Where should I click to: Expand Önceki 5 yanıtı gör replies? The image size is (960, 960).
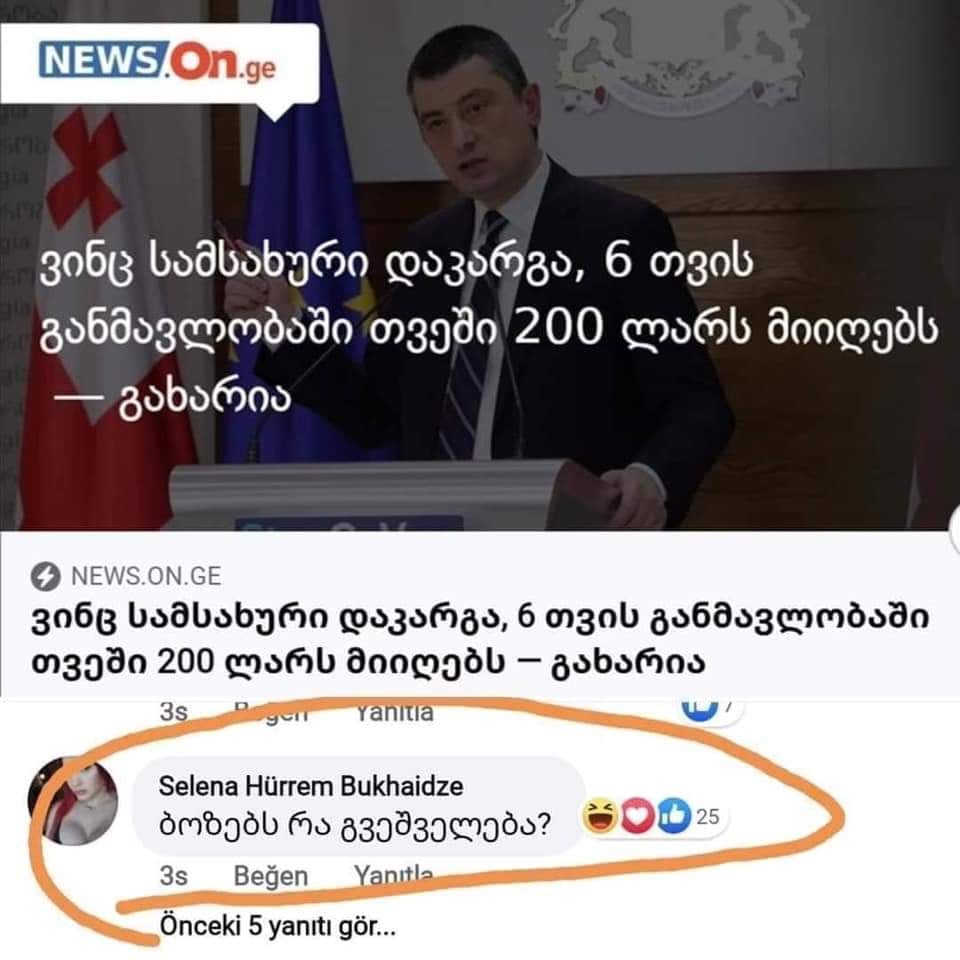[x=278, y=927]
